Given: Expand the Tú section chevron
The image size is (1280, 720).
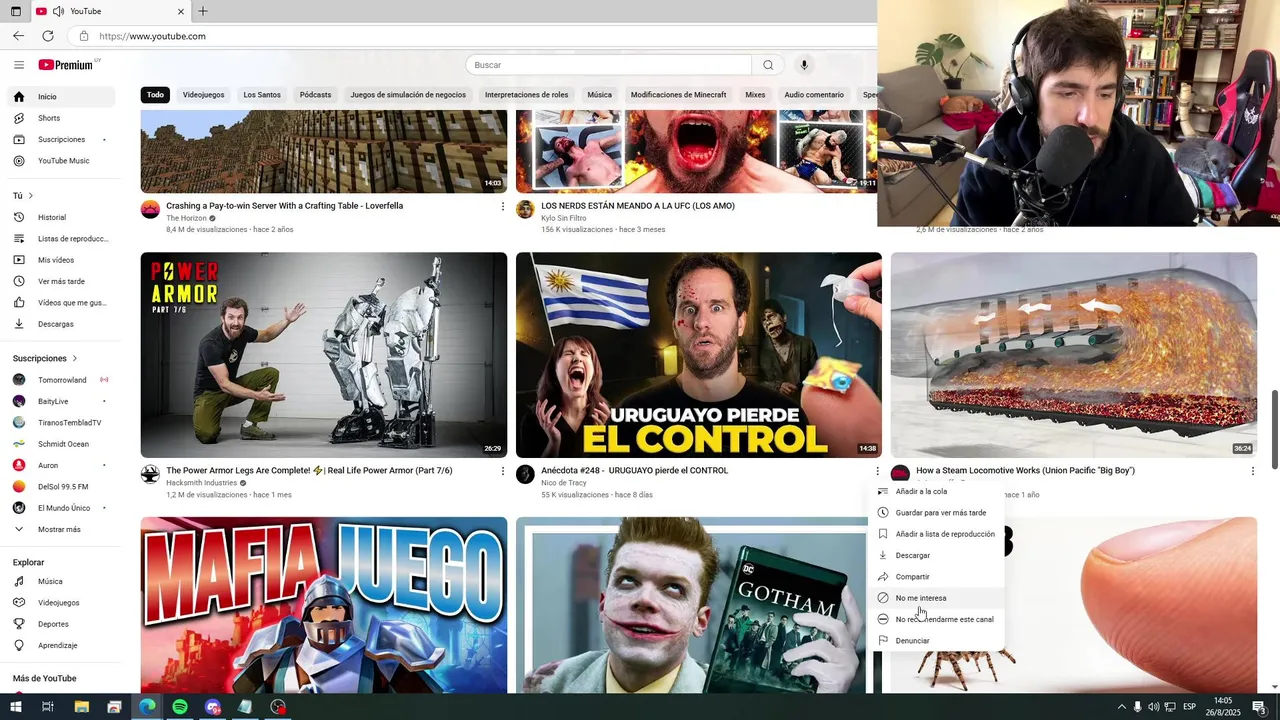Looking at the screenshot, I should 30,196.
